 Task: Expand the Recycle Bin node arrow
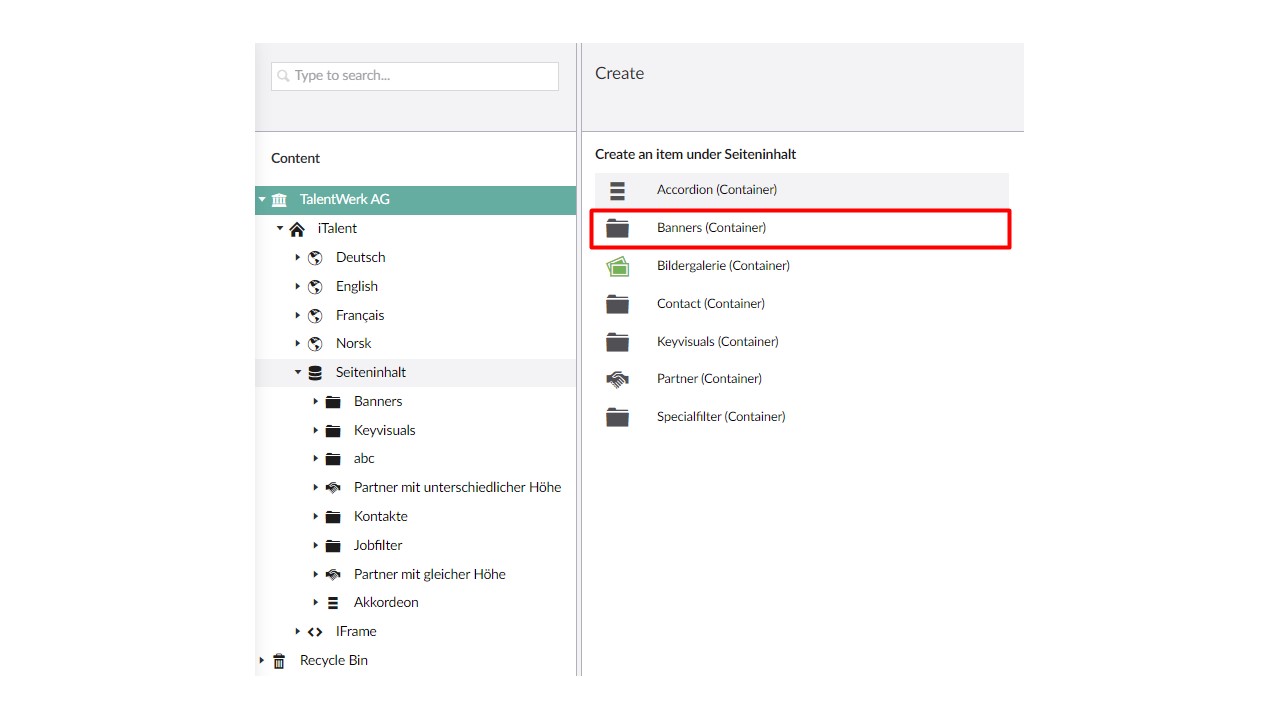point(262,661)
